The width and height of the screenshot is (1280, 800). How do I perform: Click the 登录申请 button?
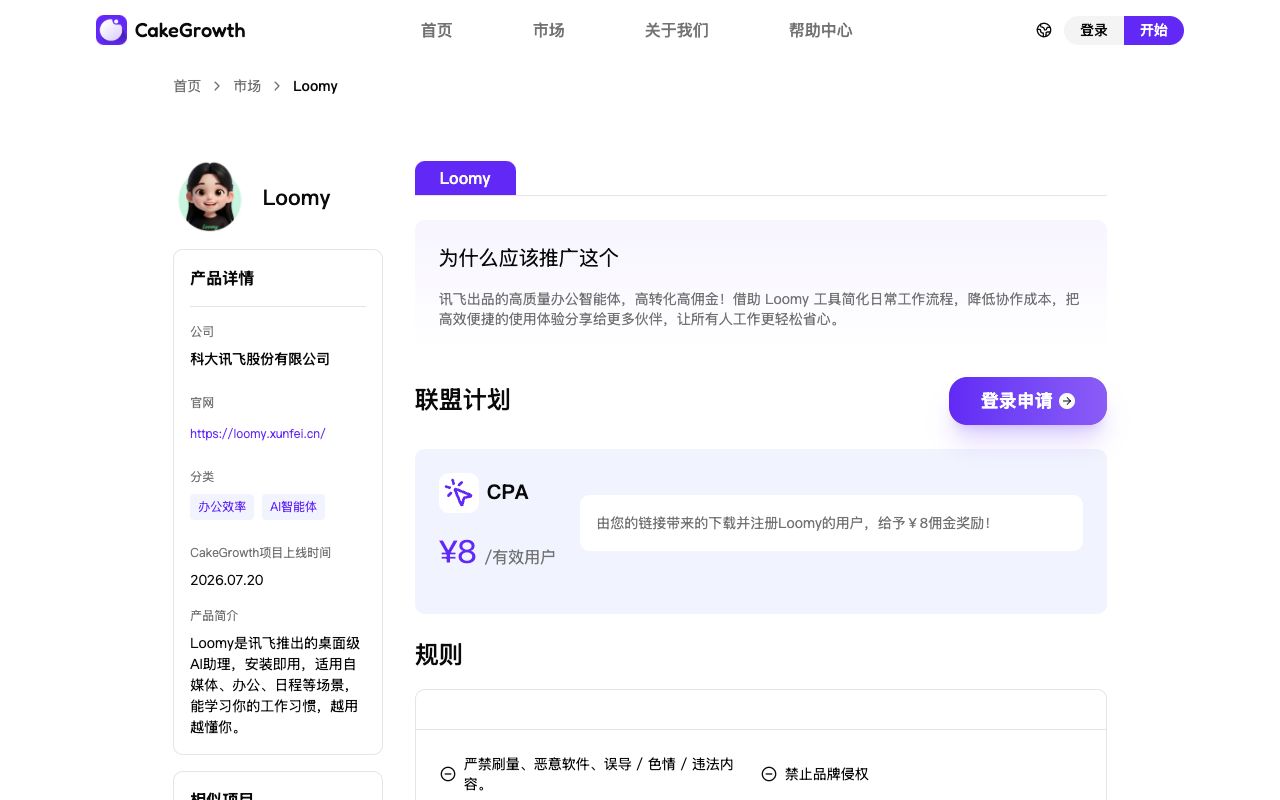pyautogui.click(x=1028, y=401)
